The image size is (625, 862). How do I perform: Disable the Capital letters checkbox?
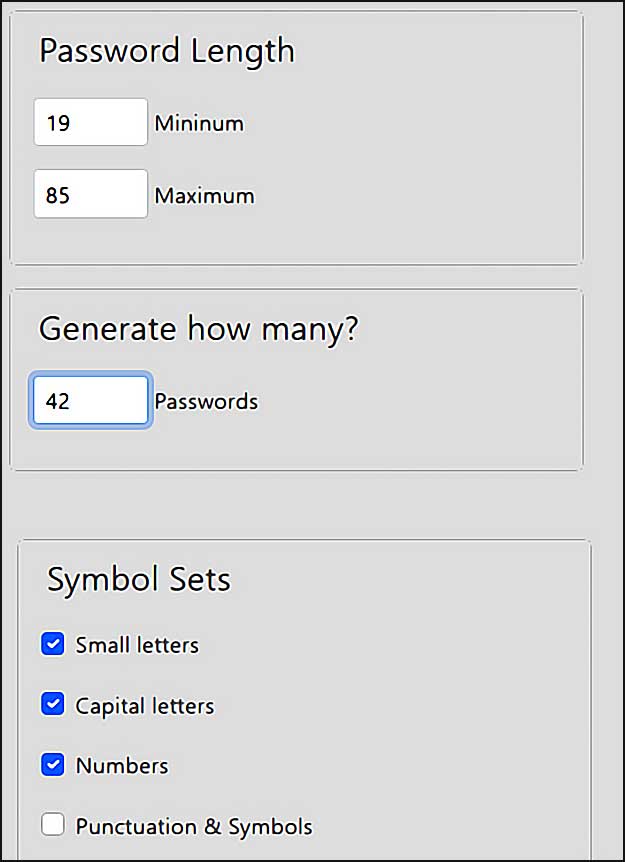point(53,705)
